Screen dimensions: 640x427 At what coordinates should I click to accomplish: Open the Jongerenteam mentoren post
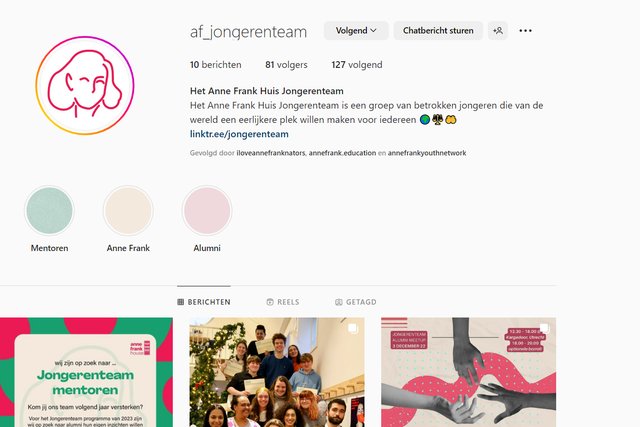(86, 372)
